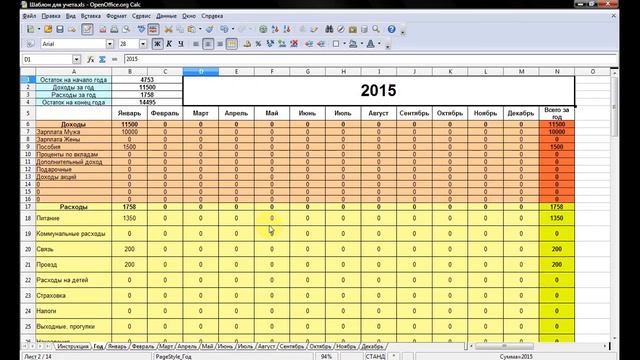Open Background Color dropdown arrow

coord(362,44)
